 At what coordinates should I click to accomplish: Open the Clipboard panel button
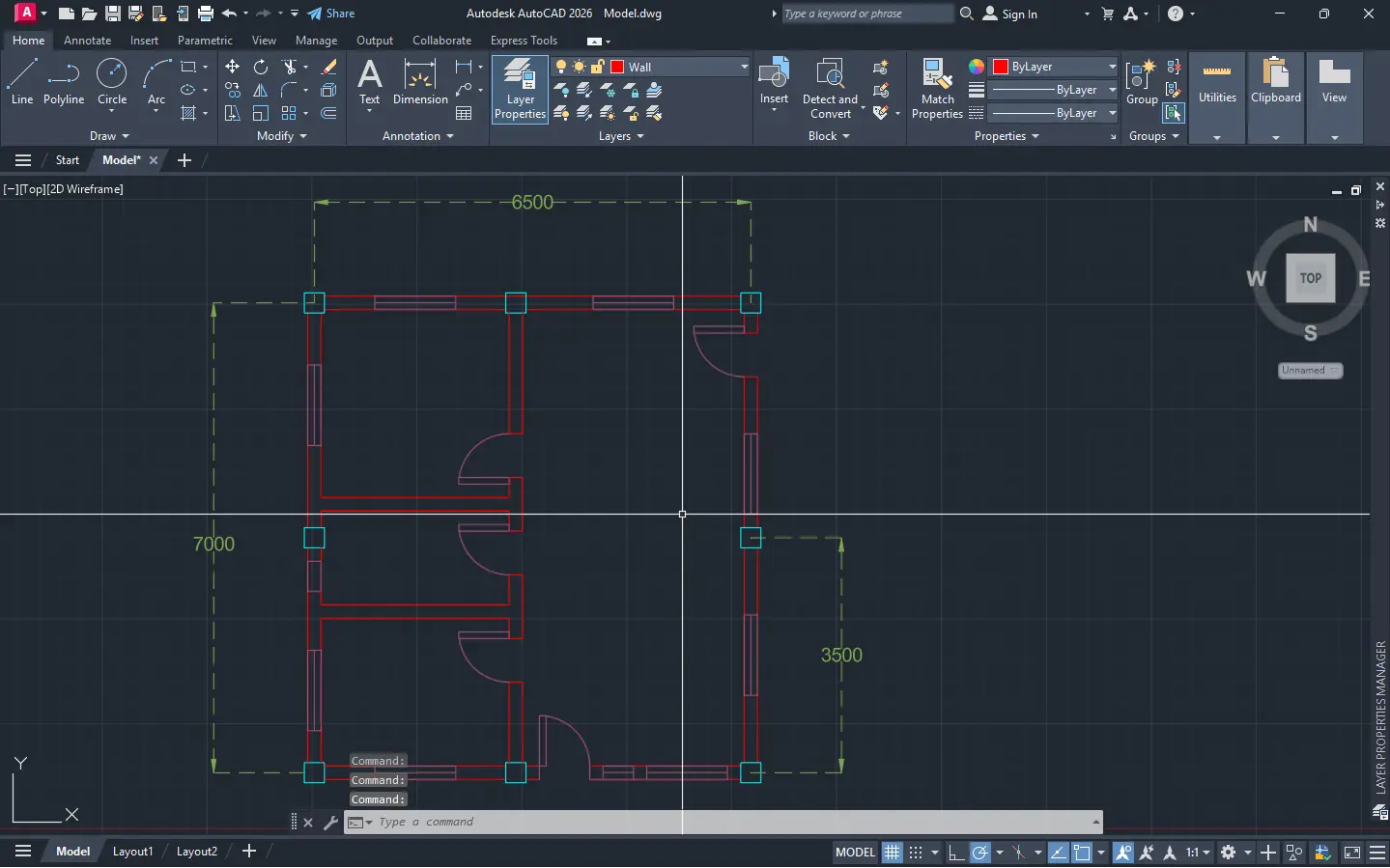pyautogui.click(x=1275, y=97)
